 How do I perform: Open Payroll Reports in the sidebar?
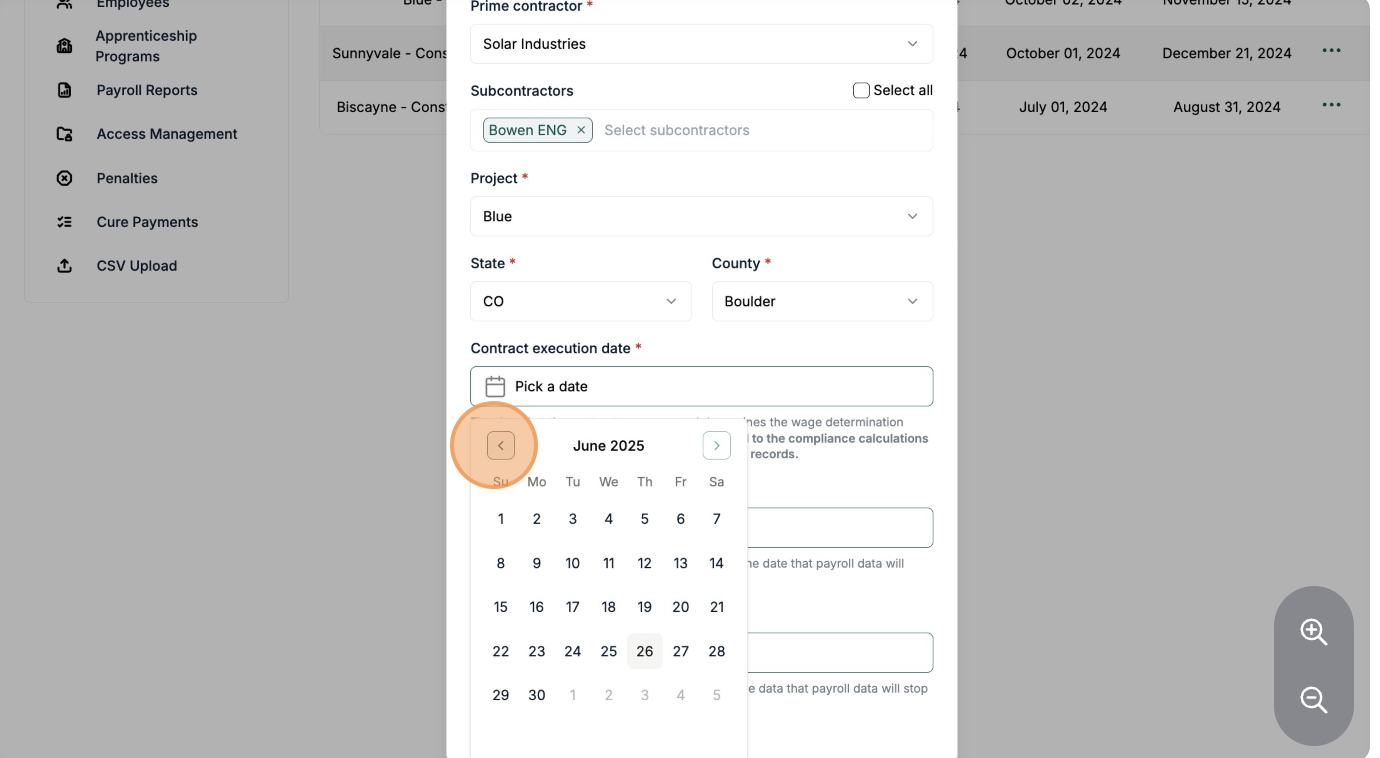[147, 90]
